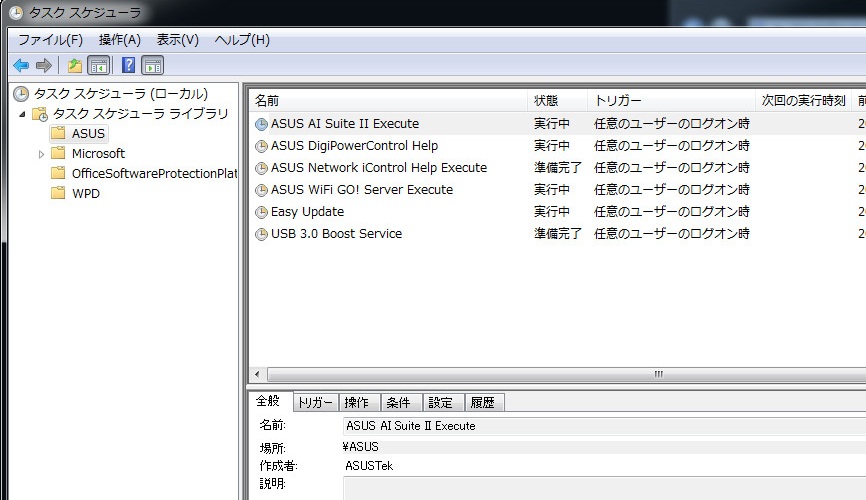The height and width of the screenshot is (500, 866).
Task: Click the ASUS folder icon in tree
Action: (x=58, y=133)
